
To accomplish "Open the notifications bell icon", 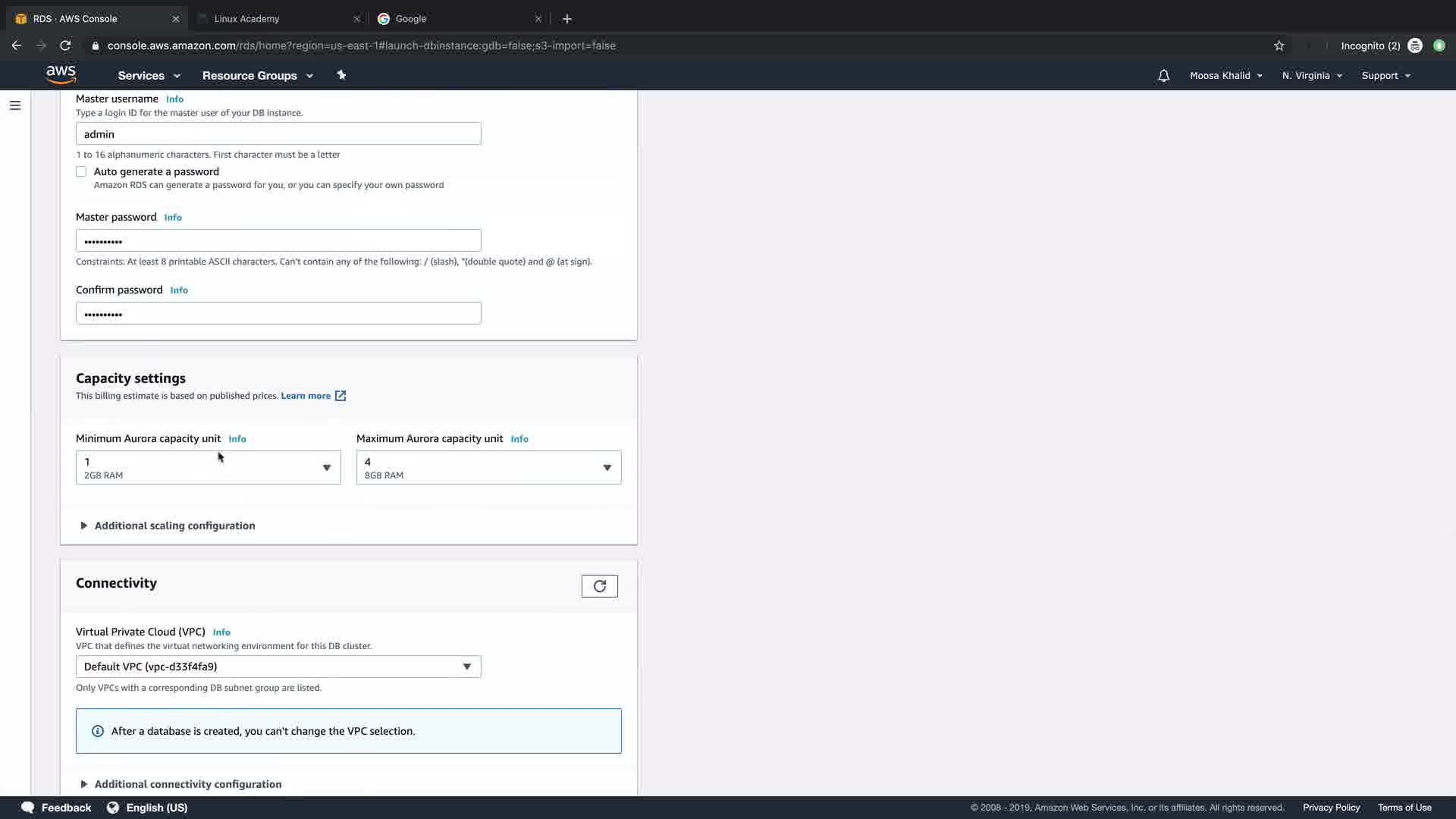I will coord(1163,76).
